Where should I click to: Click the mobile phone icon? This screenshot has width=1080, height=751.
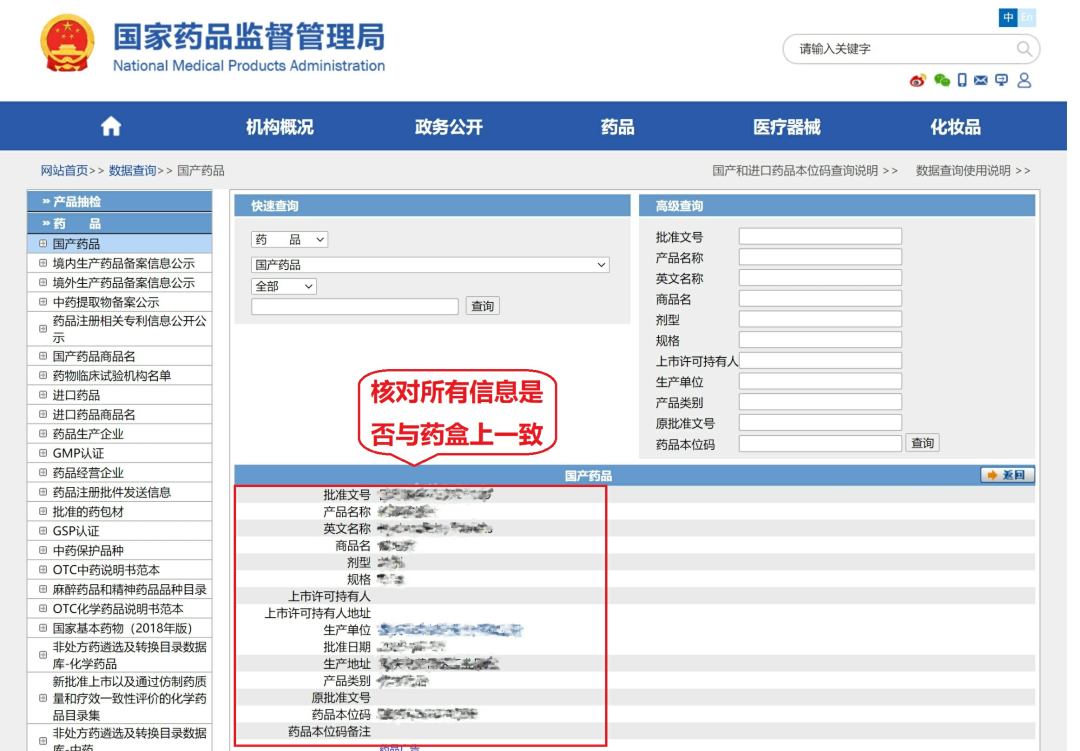962,81
